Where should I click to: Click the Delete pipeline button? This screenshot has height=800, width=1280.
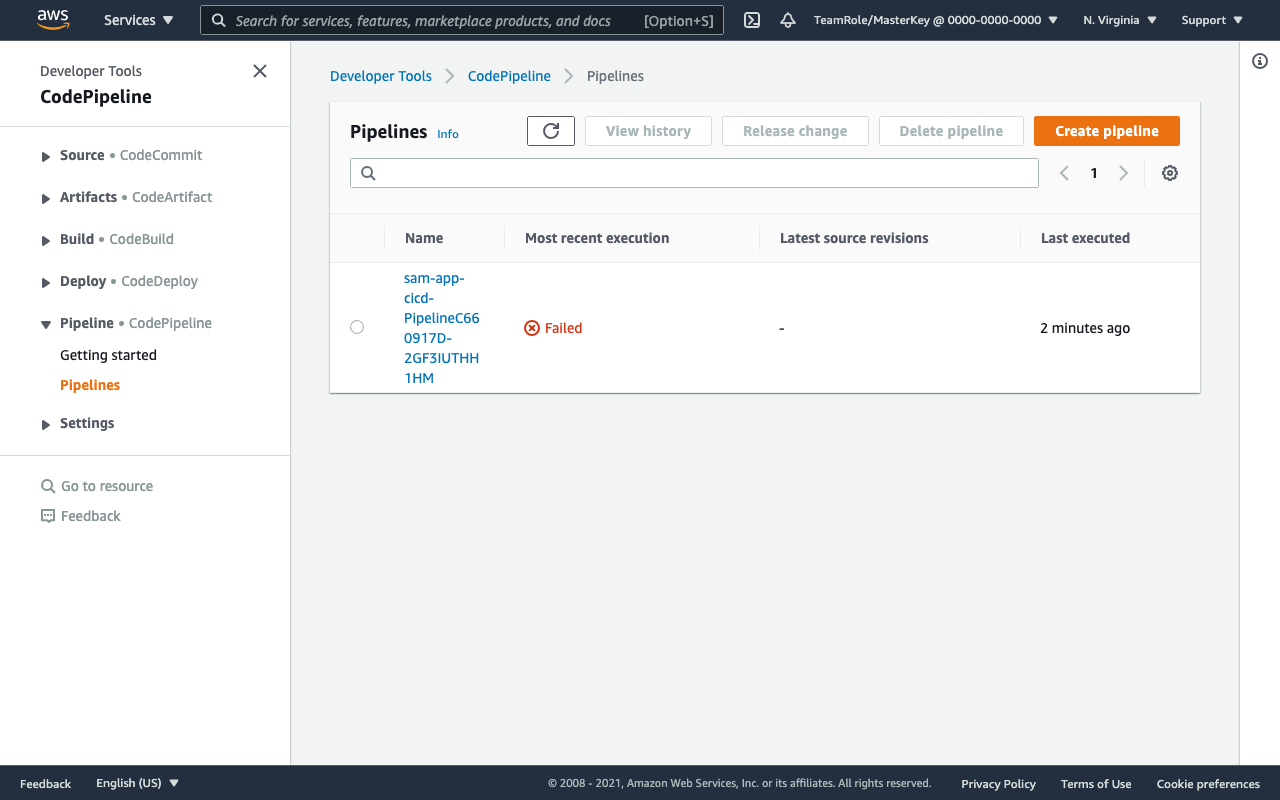951,131
